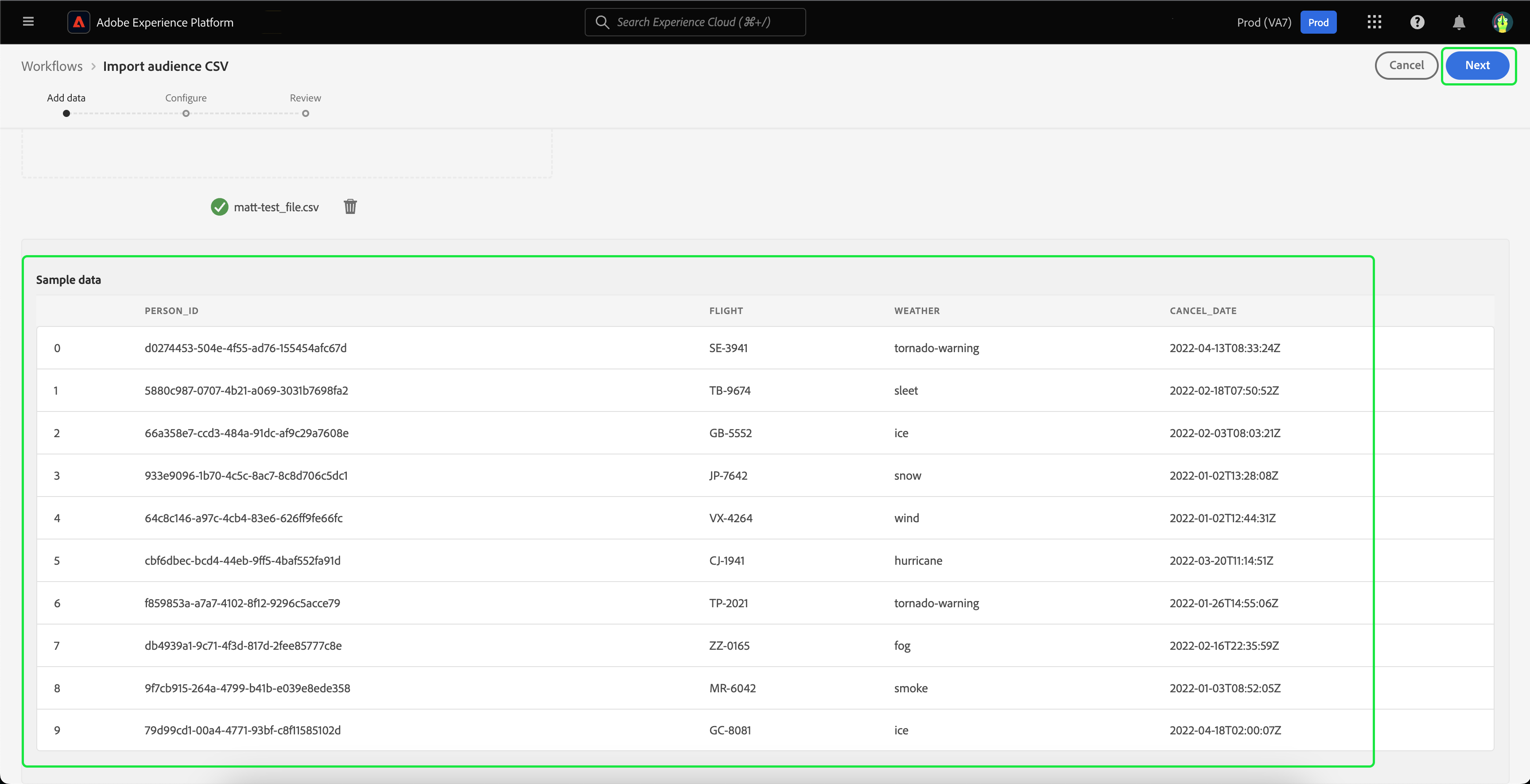Open the user profile avatar
The image size is (1530, 784).
1502,22
